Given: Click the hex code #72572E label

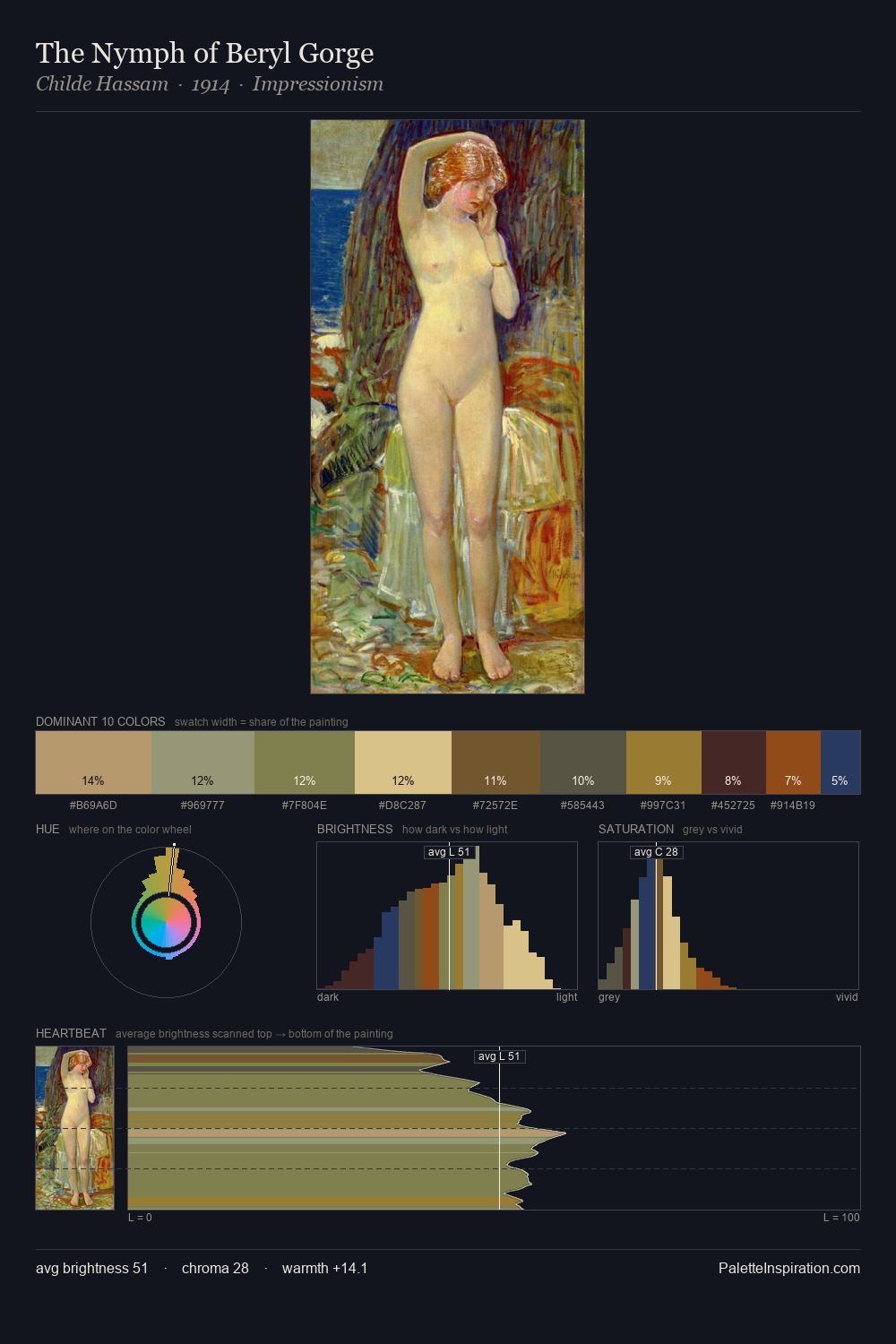Looking at the screenshot, I should coord(495,806).
